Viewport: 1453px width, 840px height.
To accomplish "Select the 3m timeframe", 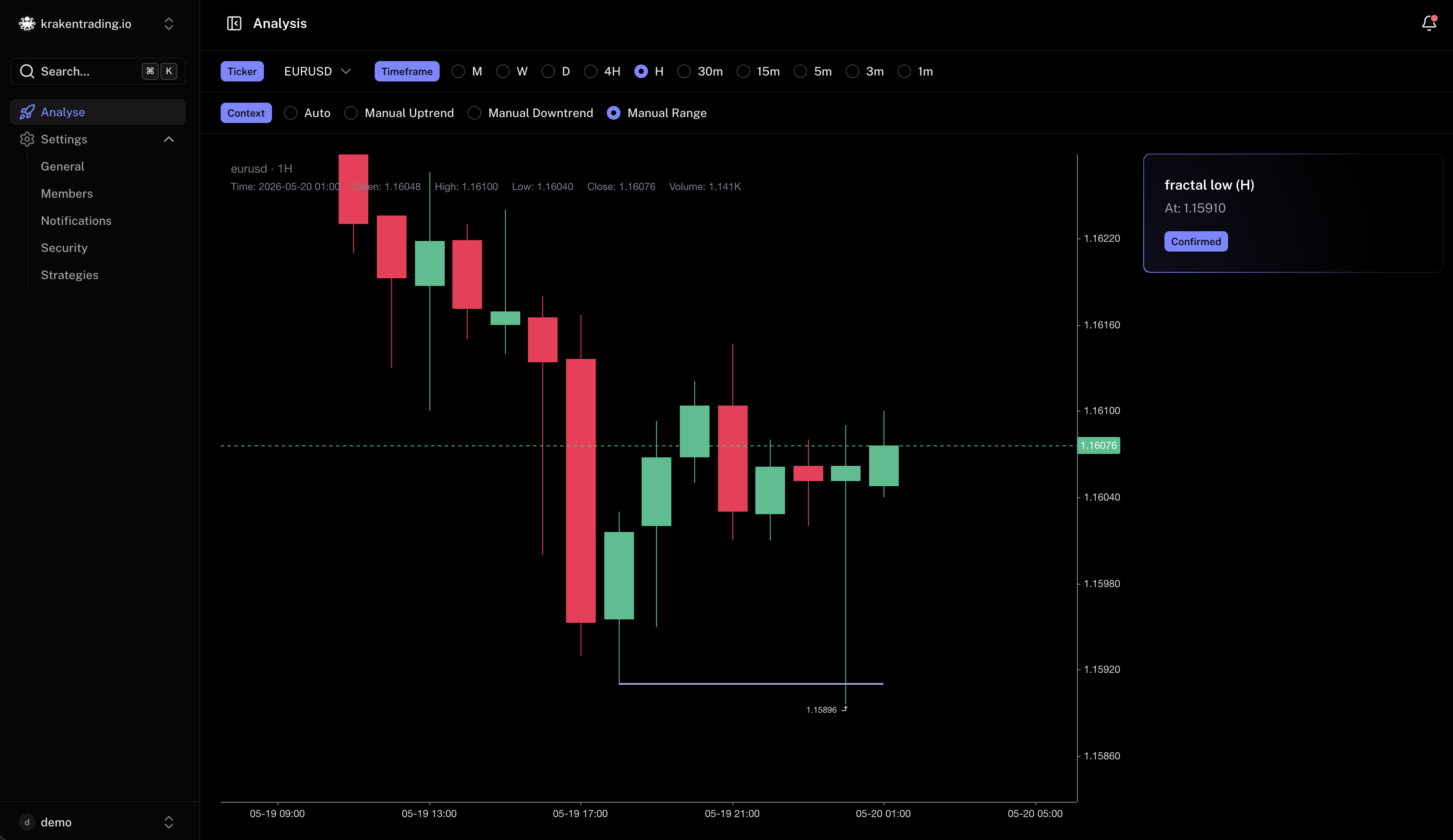I will click(852, 72).
